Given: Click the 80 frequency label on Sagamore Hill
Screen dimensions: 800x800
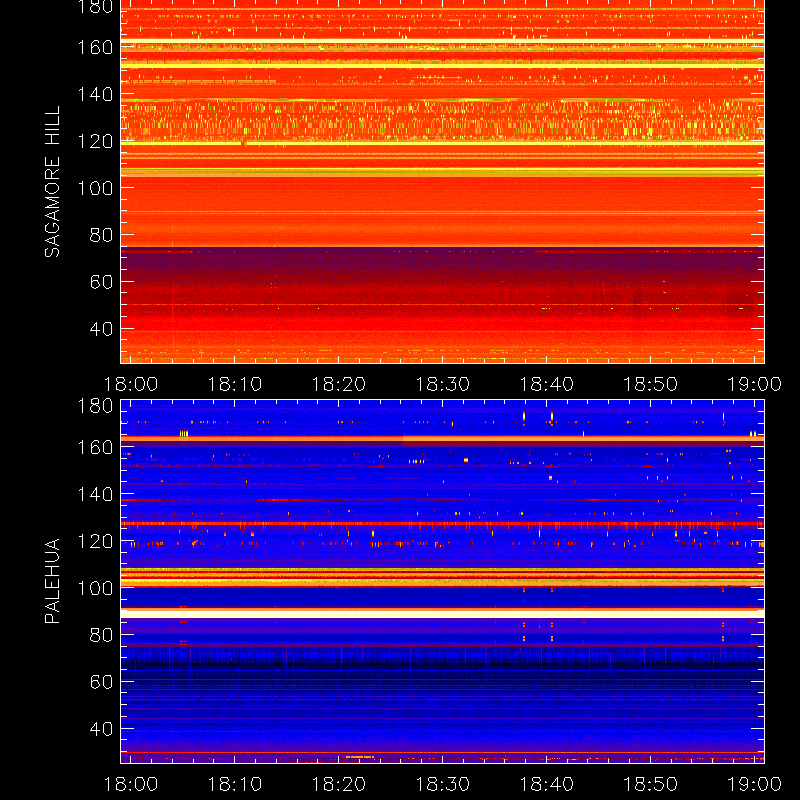Looking at the screenshot, I should [102, 235].
